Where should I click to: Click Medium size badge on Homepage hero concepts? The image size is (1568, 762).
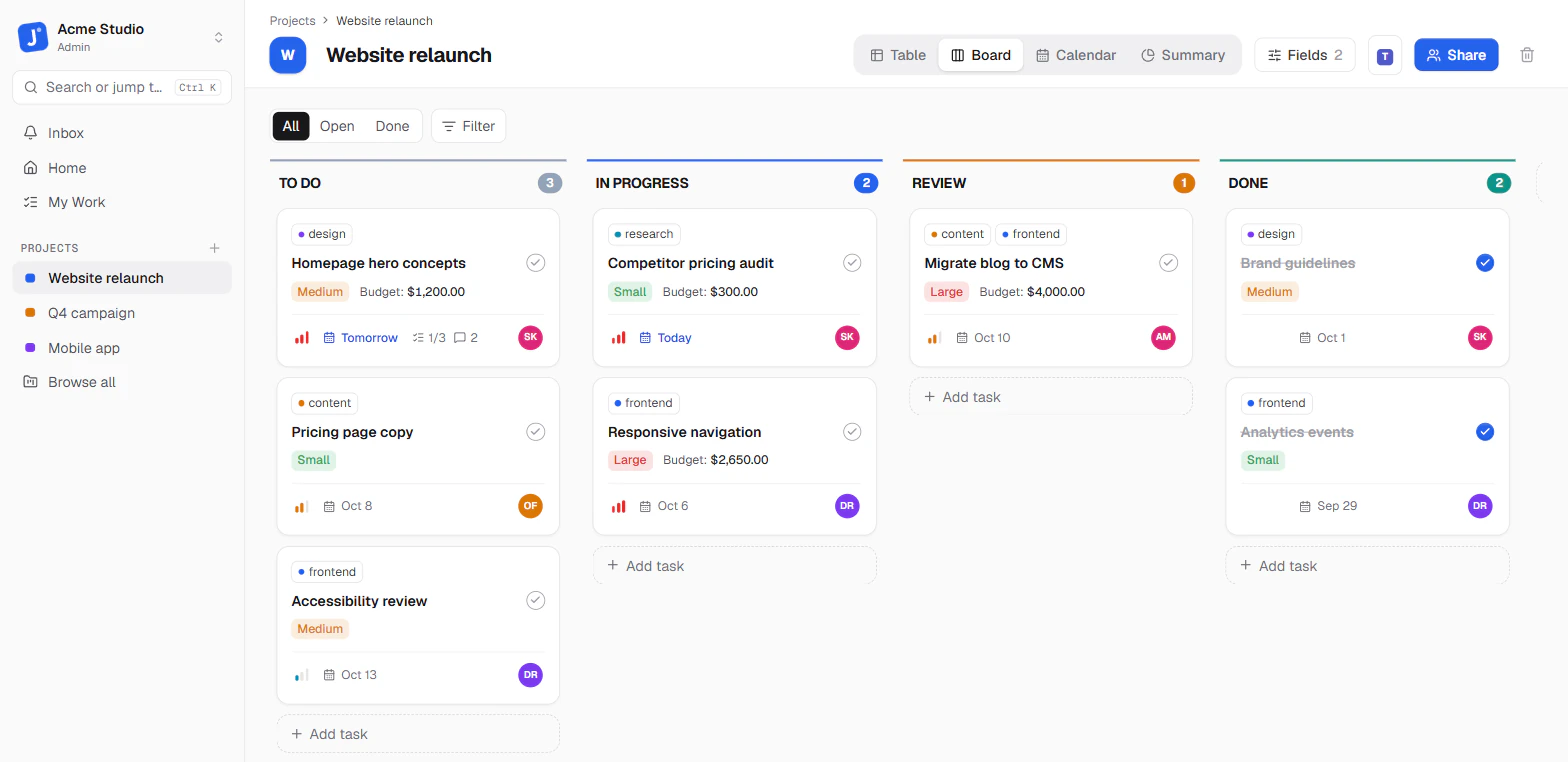[x=320, y=292]
